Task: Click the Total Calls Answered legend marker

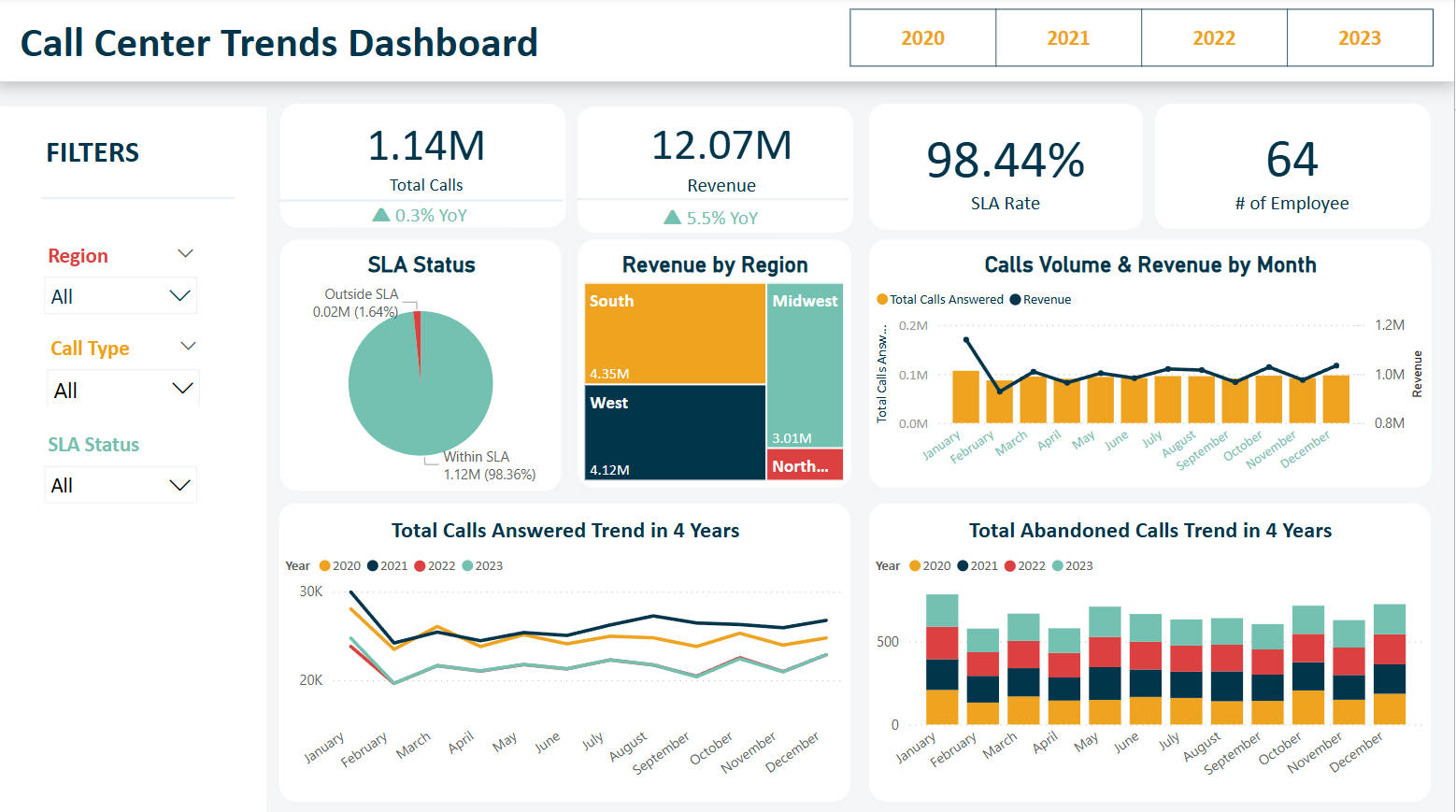Action: coord(882,300)
